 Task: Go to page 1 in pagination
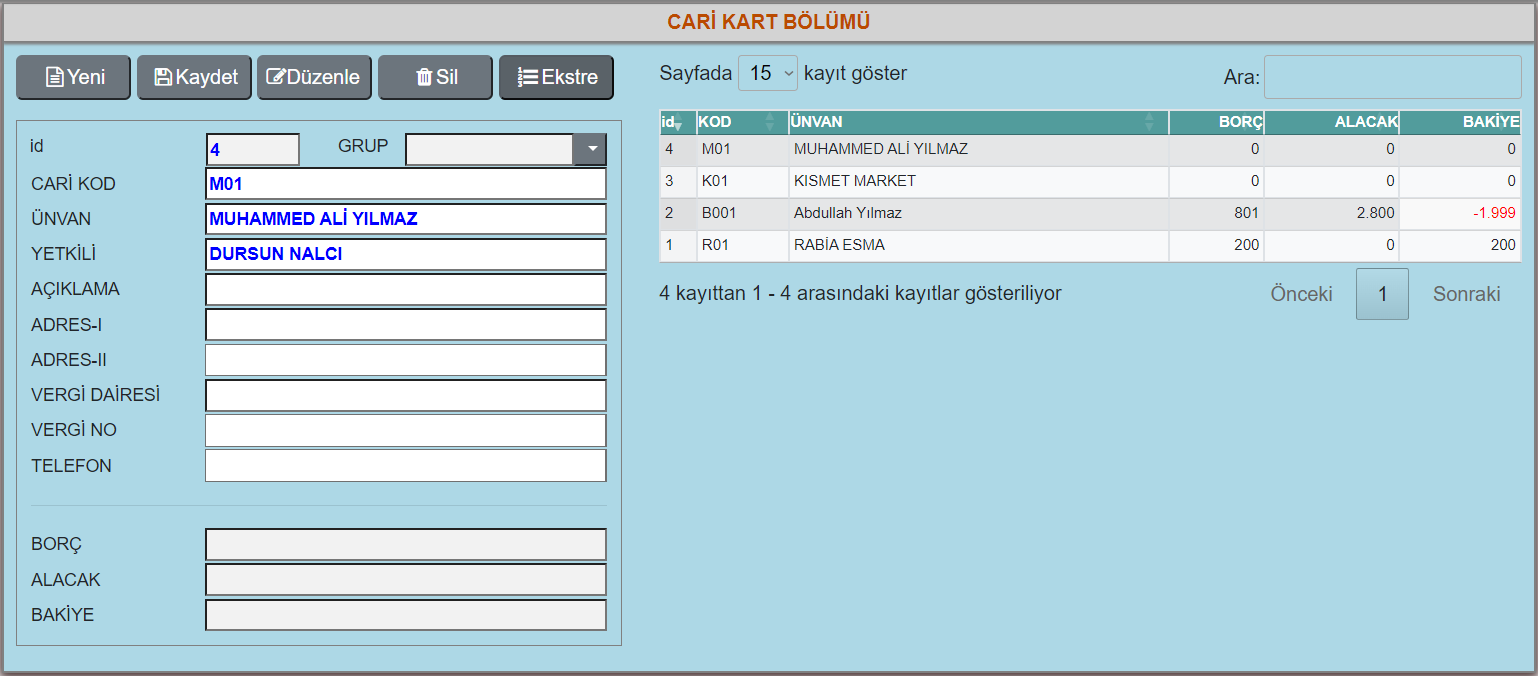click(1382, 294)
